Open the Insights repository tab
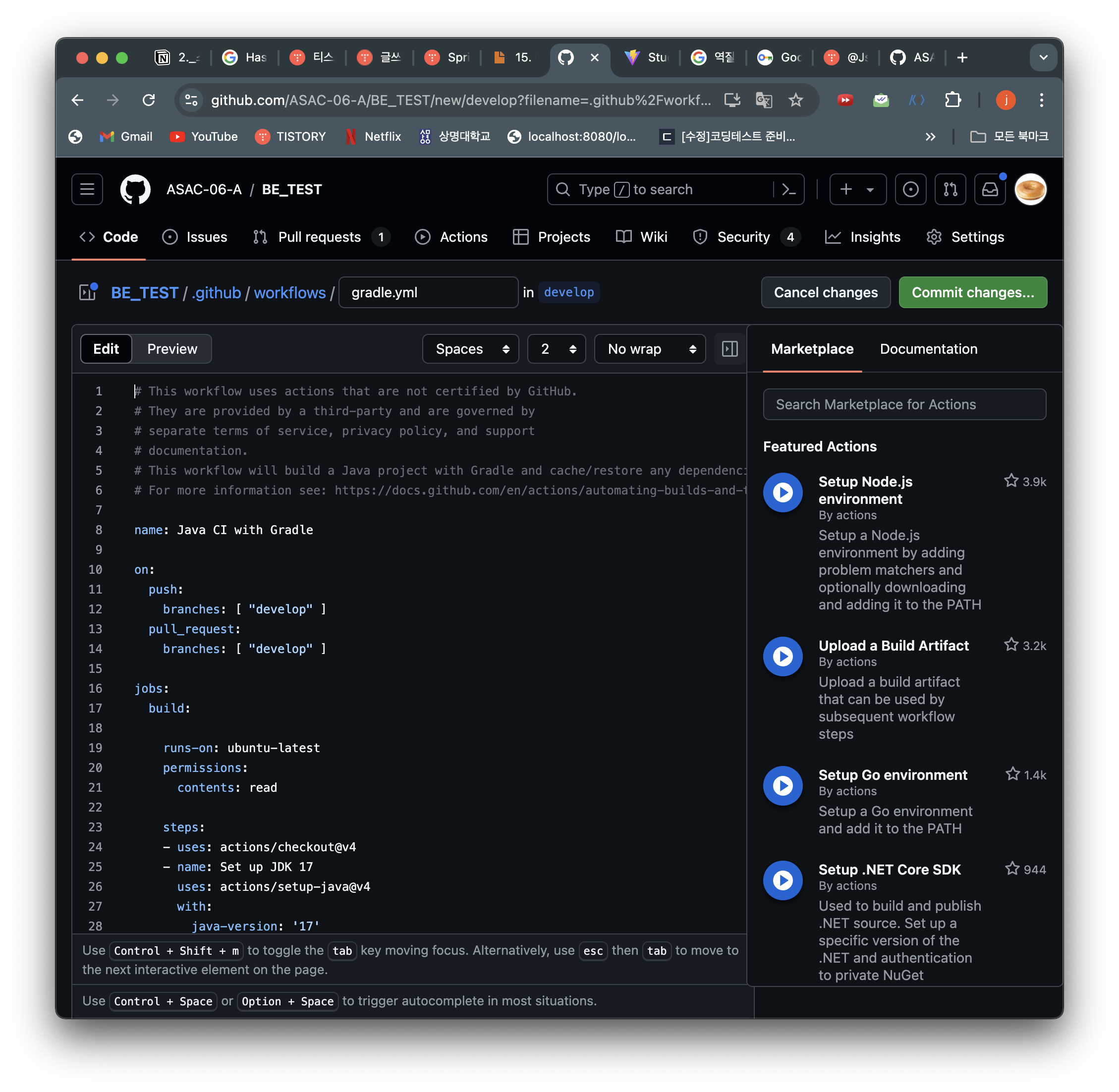Viewport: 1119px width, 1092px height. [x=862, y=237]
